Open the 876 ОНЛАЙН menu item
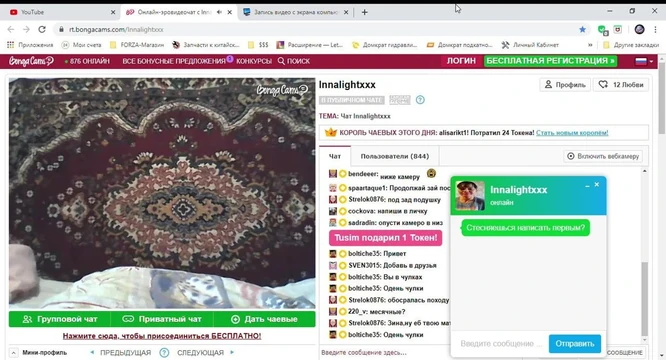 tap(87, 61)
